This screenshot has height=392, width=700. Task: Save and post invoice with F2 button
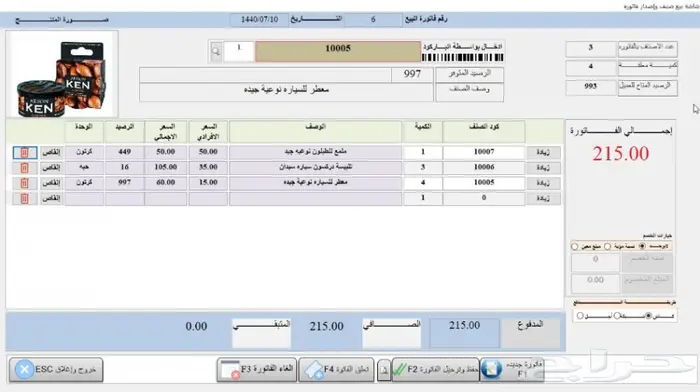[436, 370]
